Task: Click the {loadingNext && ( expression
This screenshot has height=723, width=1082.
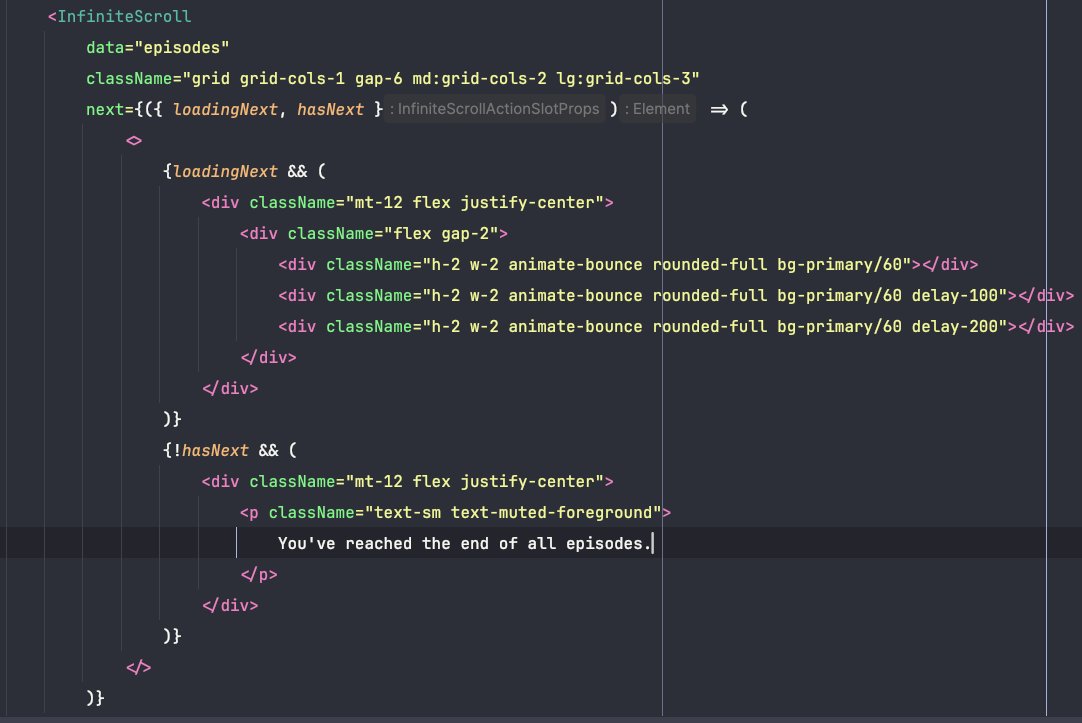Action: pyautogui.click(x=244, y=171)
